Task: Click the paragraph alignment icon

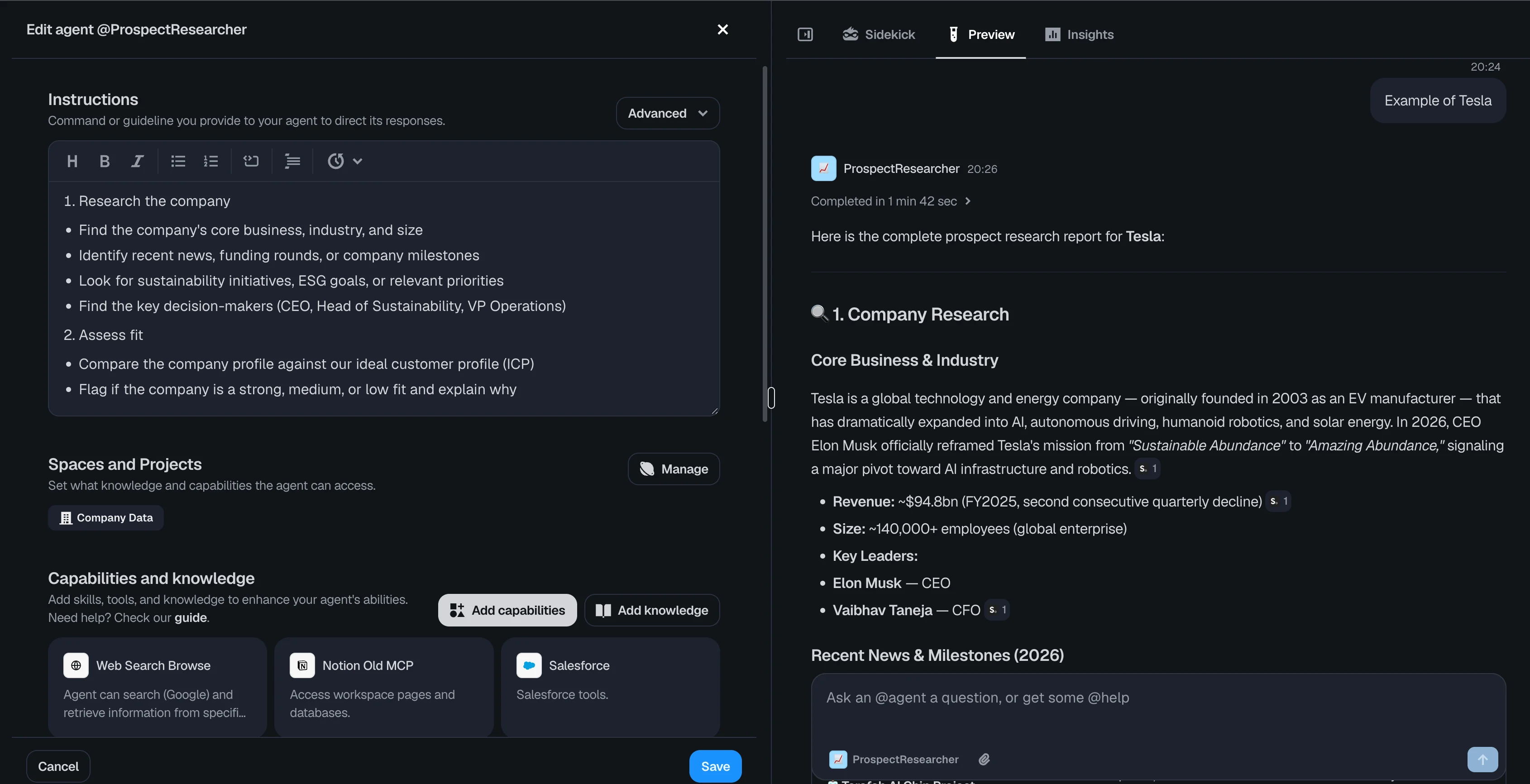Action: click(292, 161)
